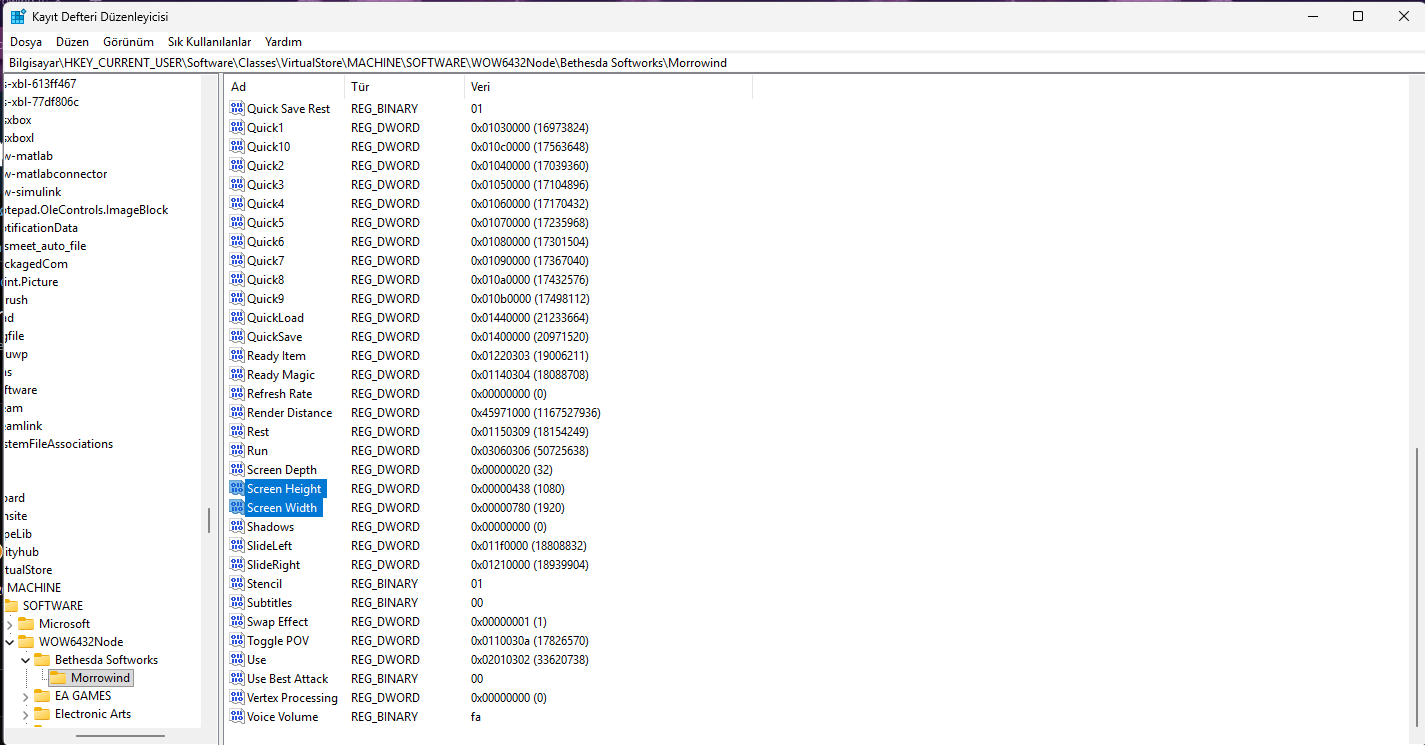Sort by the Tür column header
Image resolution: width=1425 pixels, height=745 pixels.
coord(405,87)
